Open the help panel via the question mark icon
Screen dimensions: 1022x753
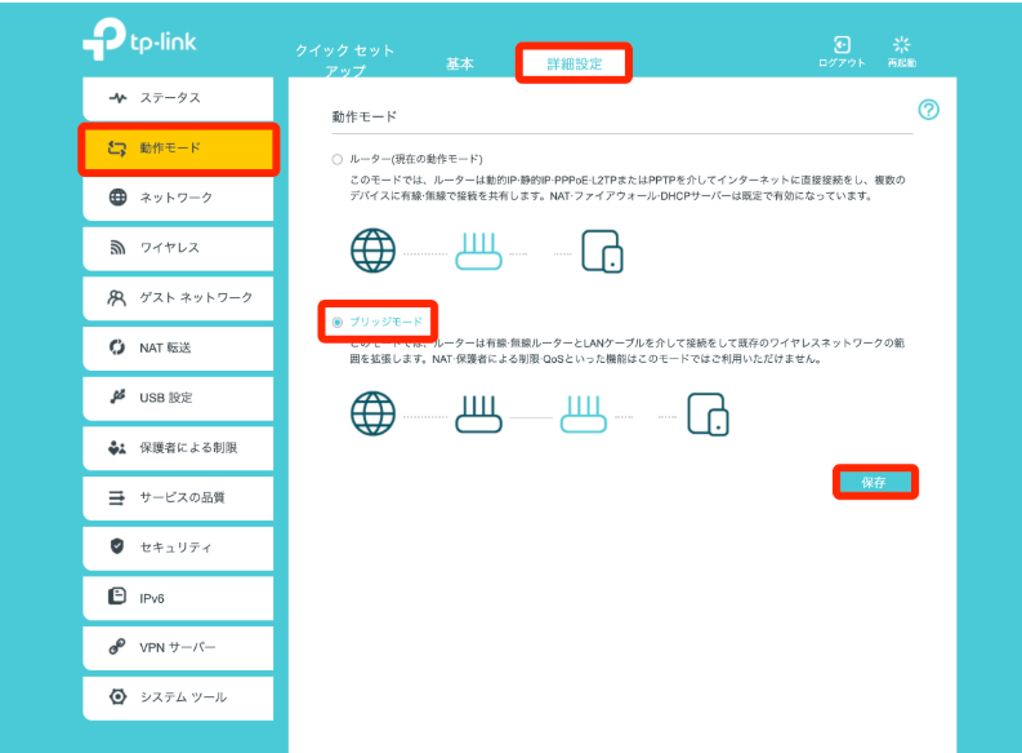(928, 111)
